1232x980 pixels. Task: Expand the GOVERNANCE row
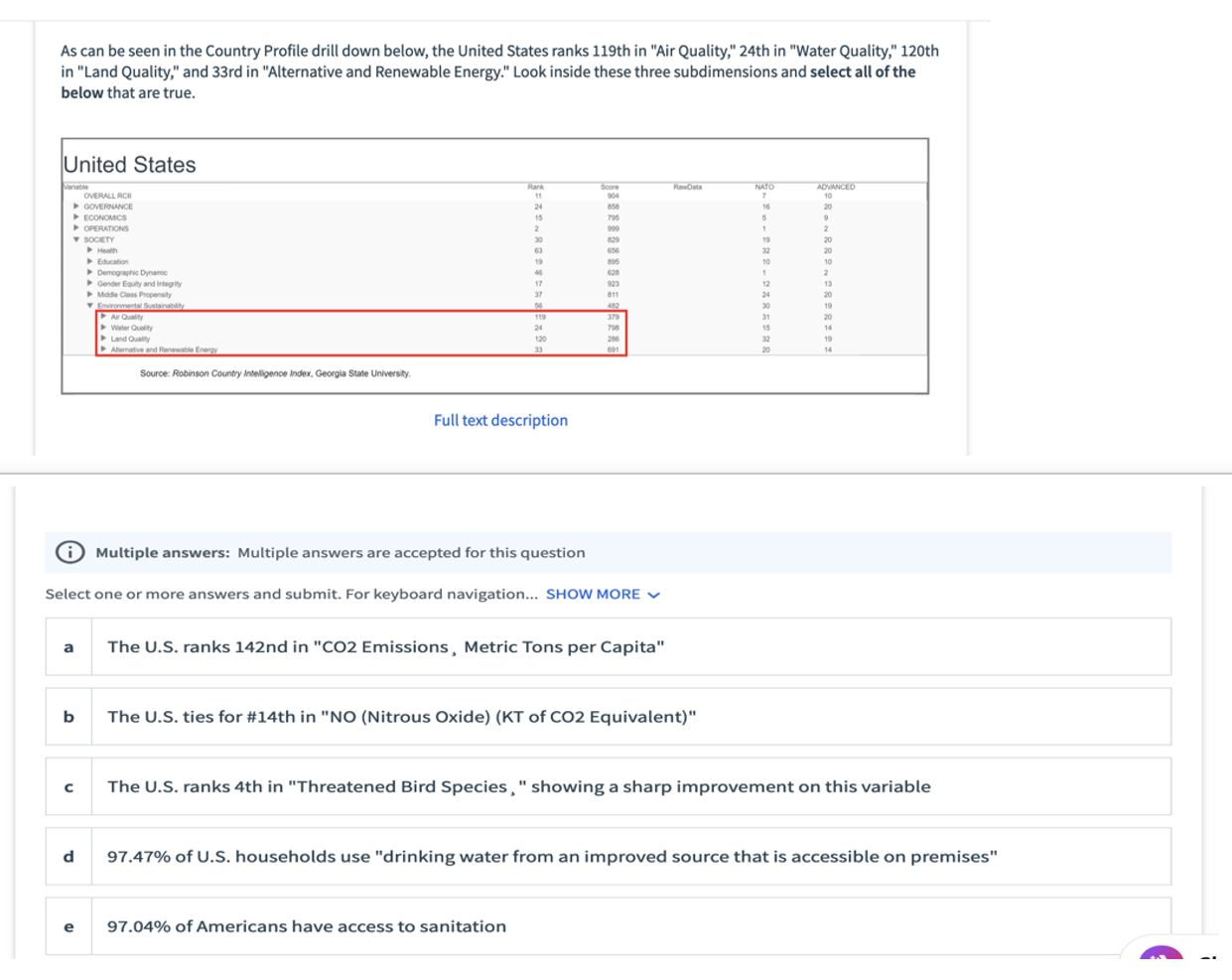pos(76,207)
